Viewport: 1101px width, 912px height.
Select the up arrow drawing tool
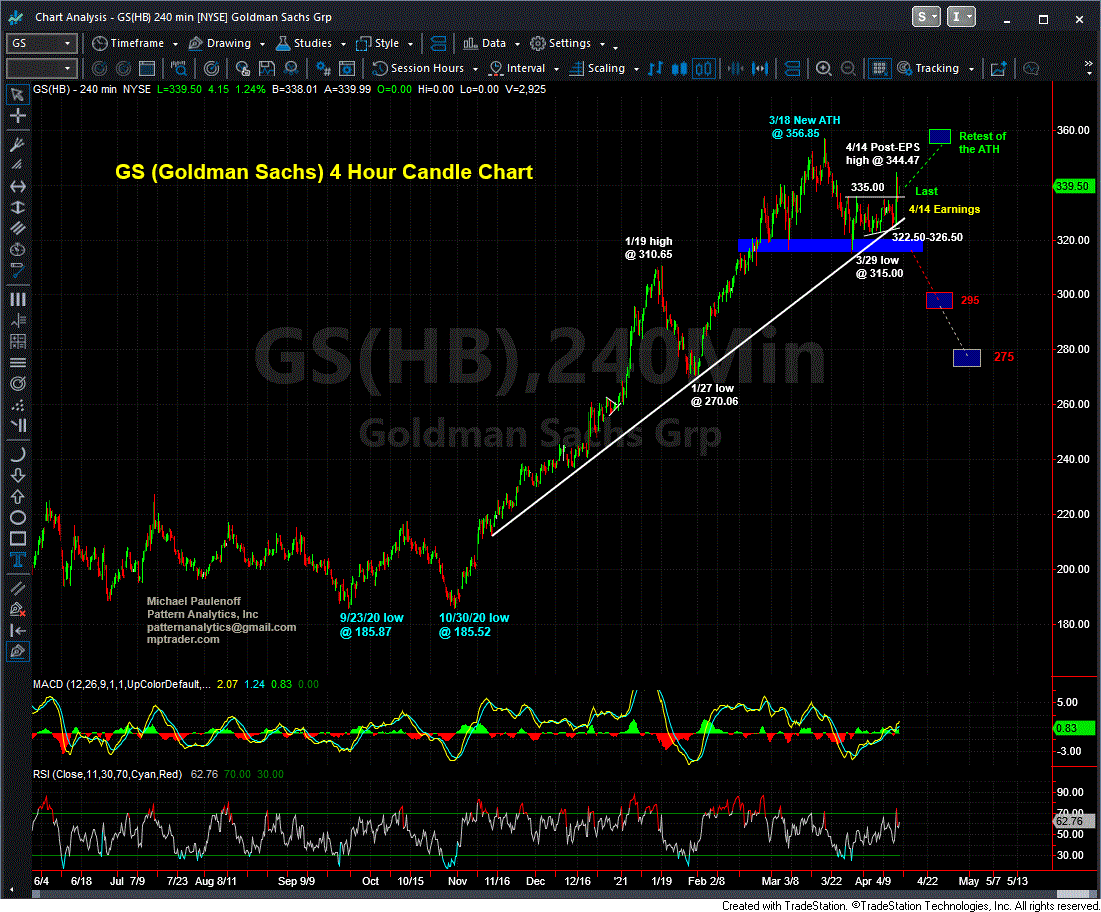point(18,496)
